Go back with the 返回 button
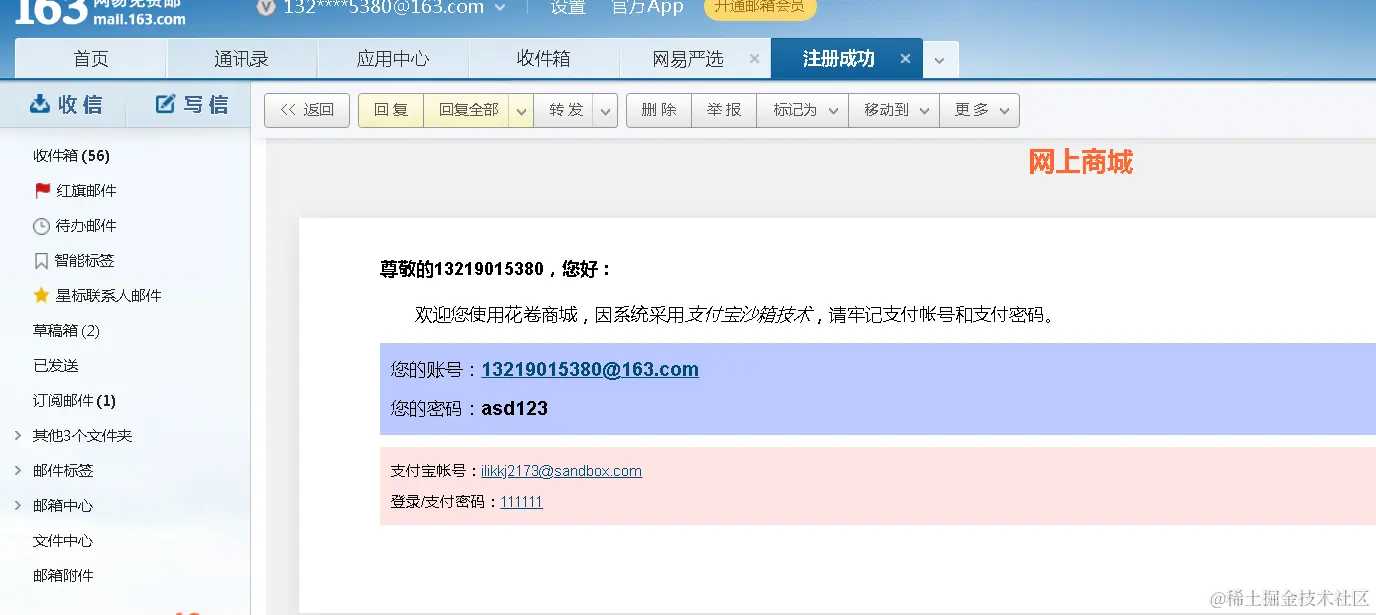 click(307, 110)
